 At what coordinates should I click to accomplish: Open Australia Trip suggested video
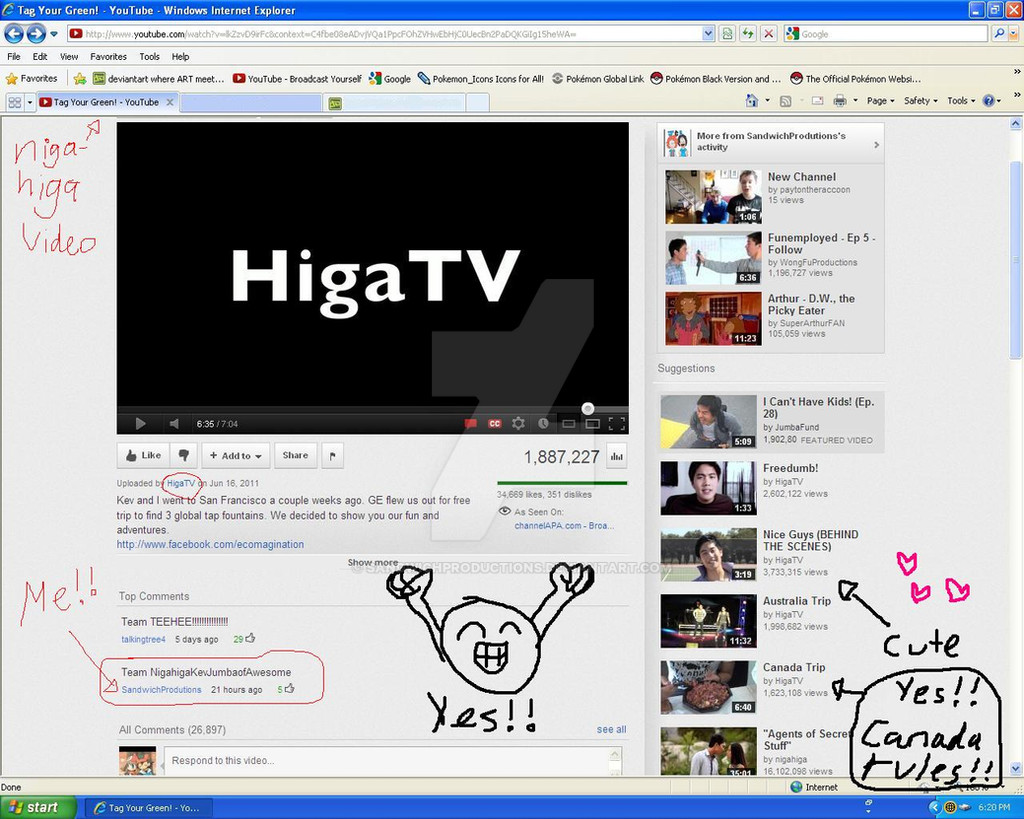click(x=708, y=620)
